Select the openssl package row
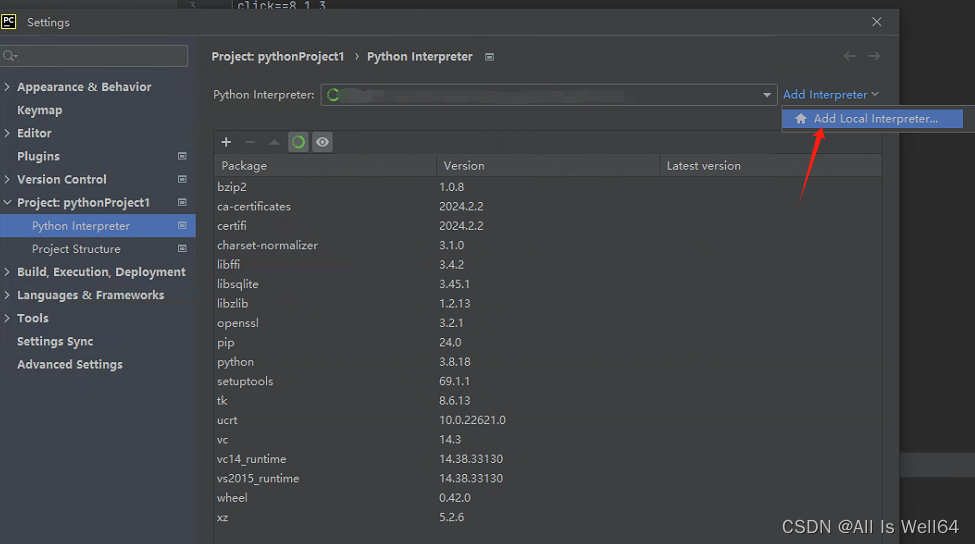 click(x=547, y=323)
